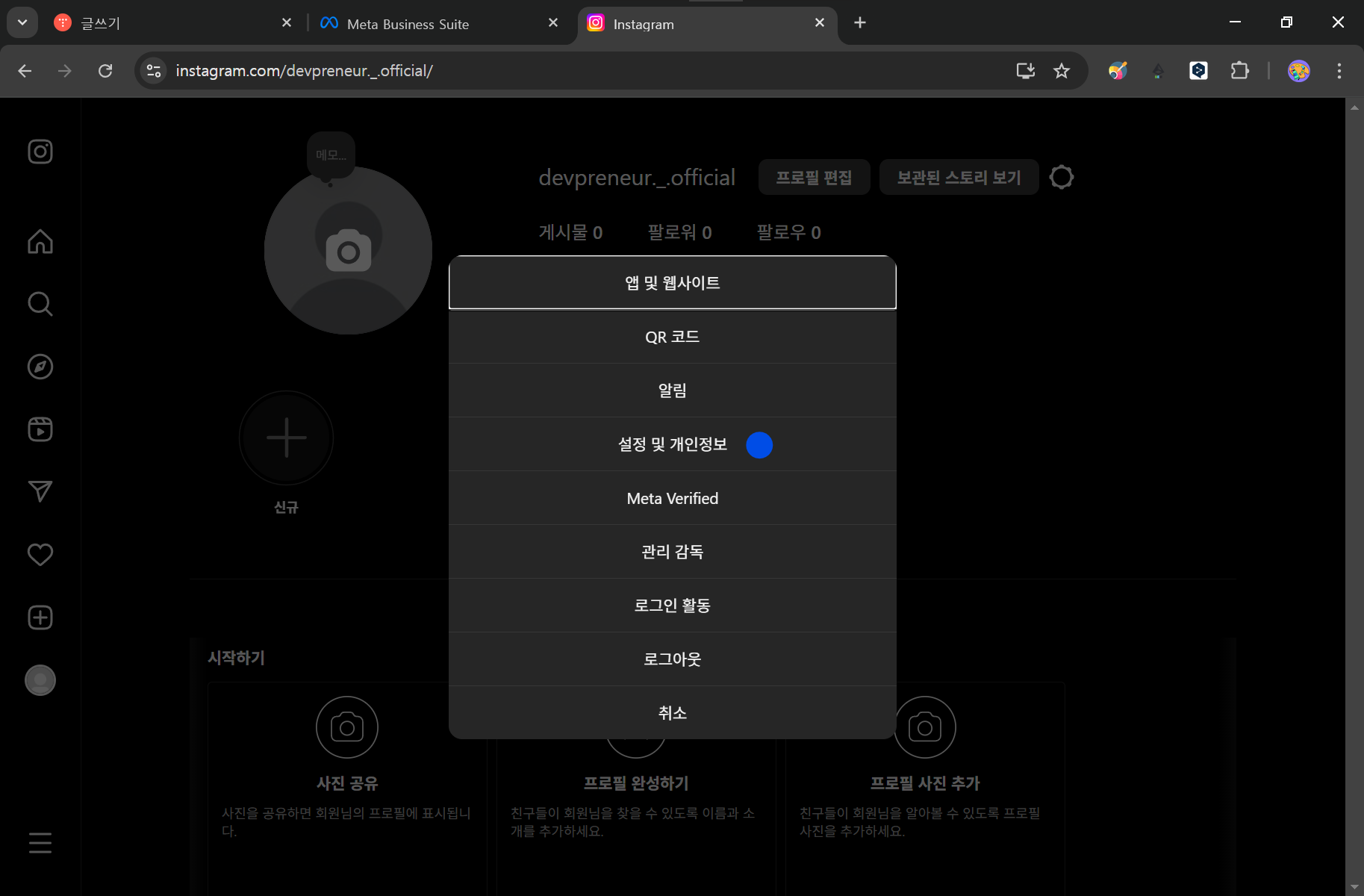Go back with the browser back arrow
The image size is (1364, 896).
click(25, 71)
